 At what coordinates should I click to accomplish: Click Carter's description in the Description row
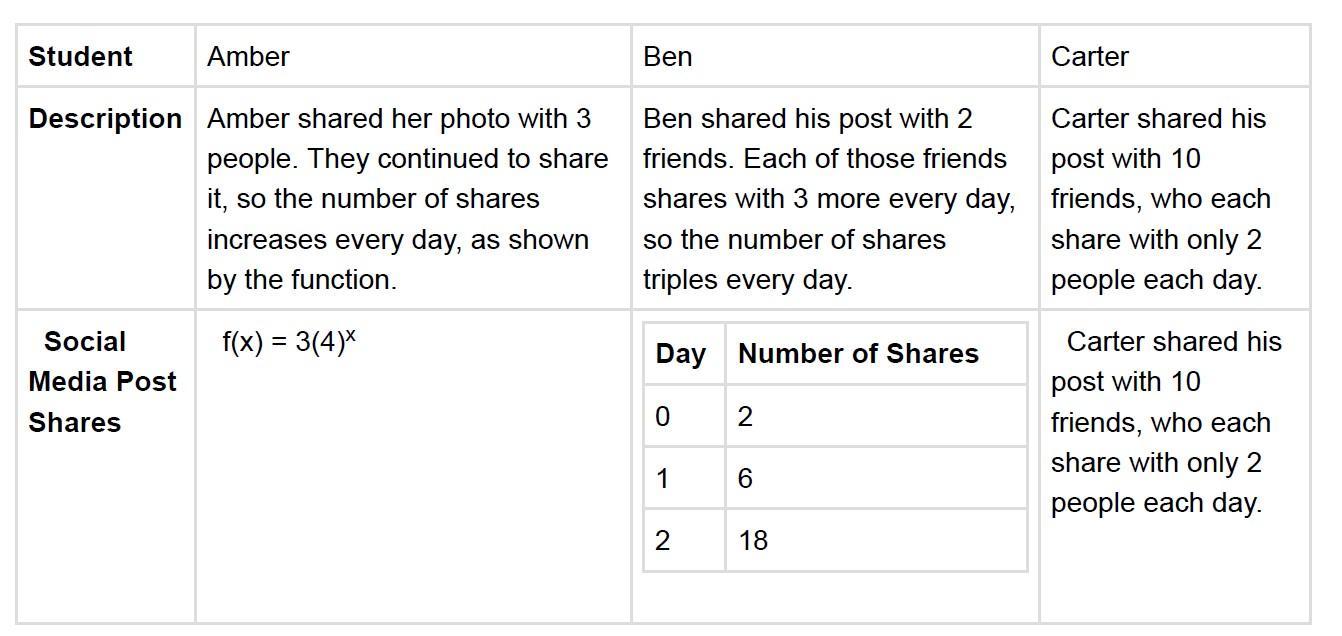pyautogui.click(x=1161, y=199)
